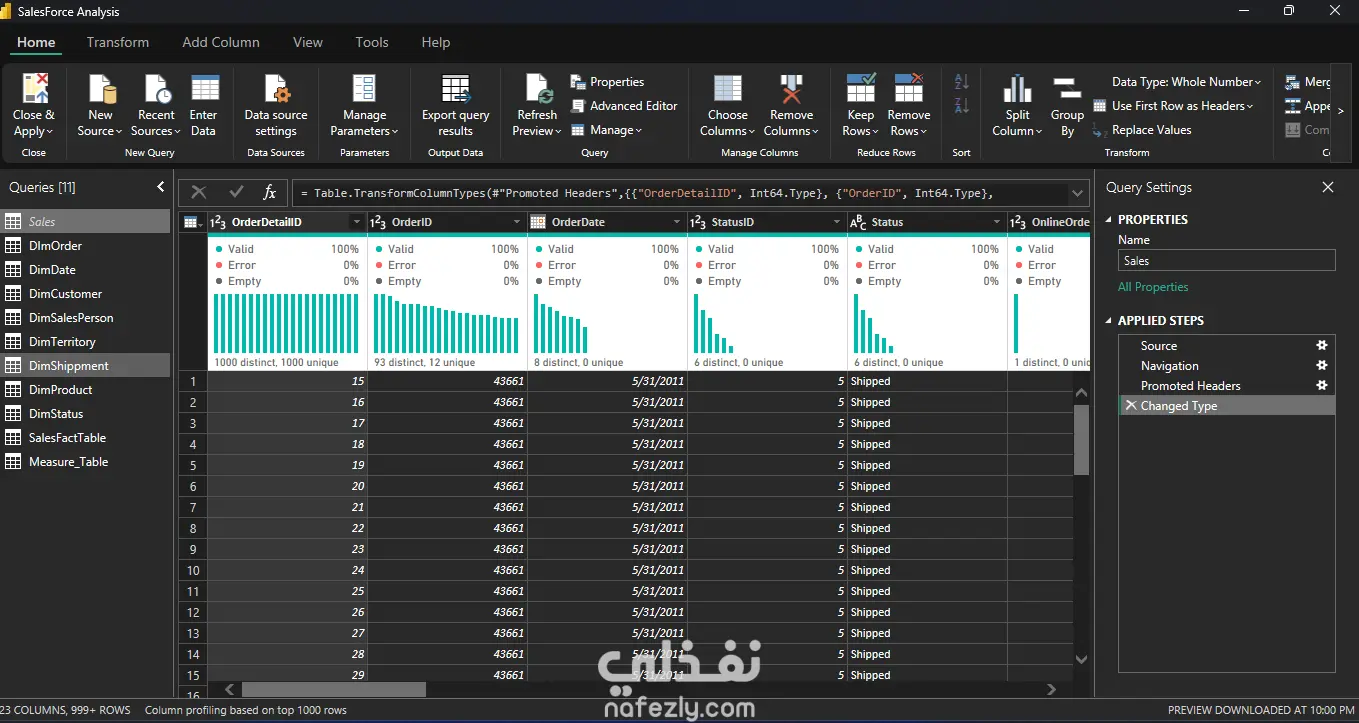Click Replace Values in the ribbon
This screenshot has width=1359, height=723.
1142,130
